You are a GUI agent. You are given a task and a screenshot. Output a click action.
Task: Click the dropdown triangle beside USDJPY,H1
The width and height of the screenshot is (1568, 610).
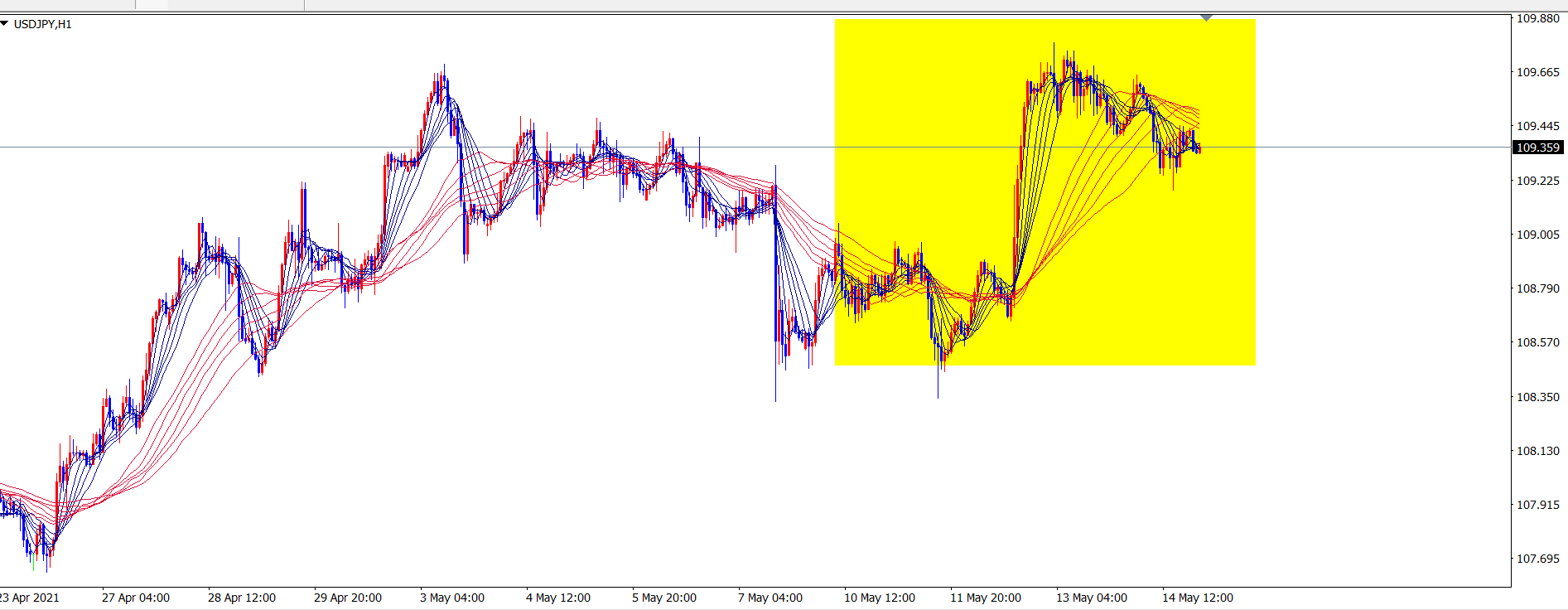click(x=5, y=24)
